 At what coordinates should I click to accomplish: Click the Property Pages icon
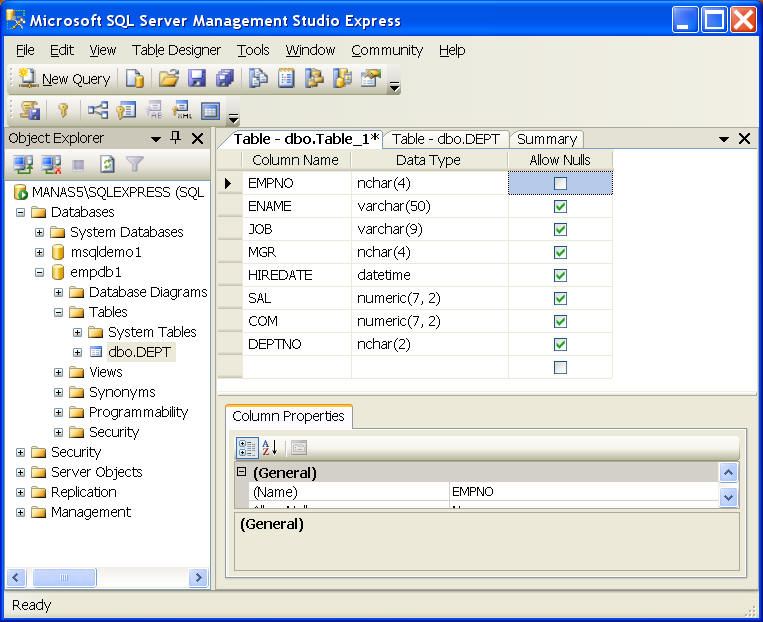(x=299, y=447)
